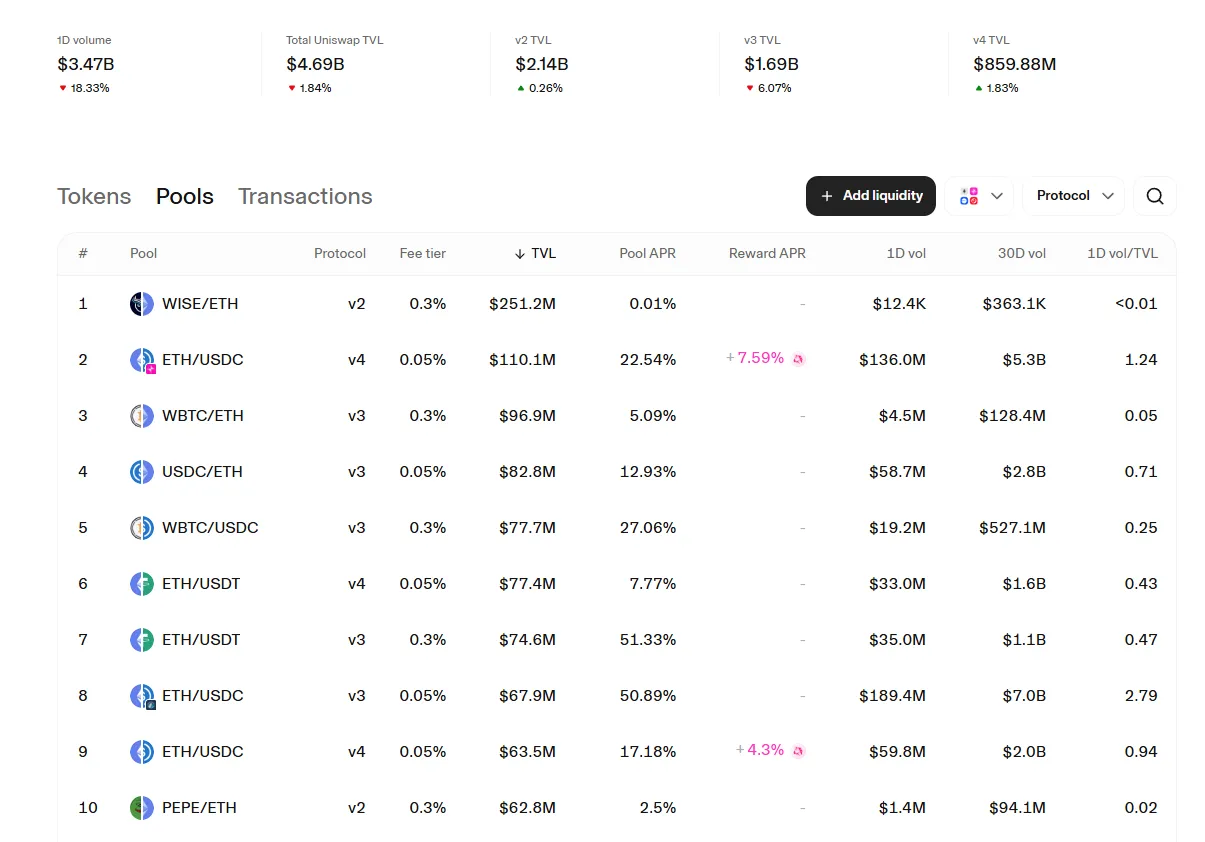Viewport: 1205px width, 842px height.
Task: Switch to the Transactions tab
Action: tap(305, 196)
